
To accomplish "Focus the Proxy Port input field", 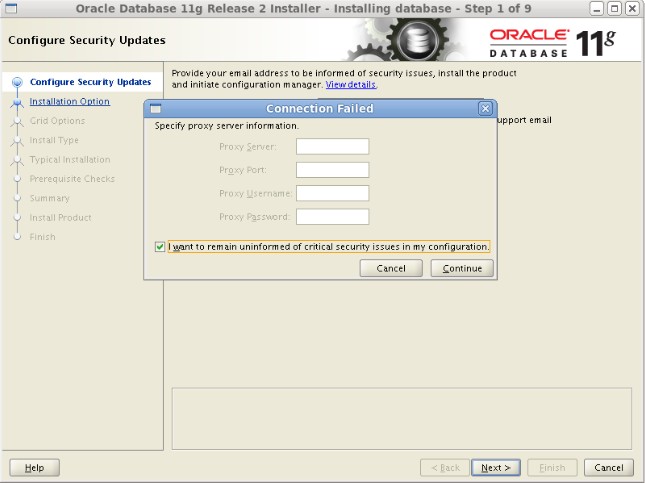I will point(332,170).
